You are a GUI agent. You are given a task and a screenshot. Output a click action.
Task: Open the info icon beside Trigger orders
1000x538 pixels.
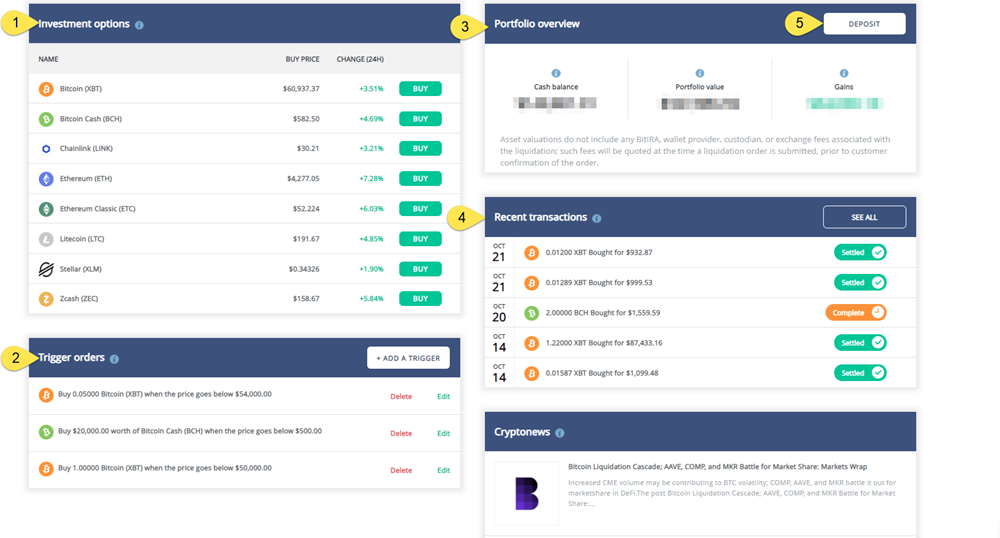click(114, 359)
